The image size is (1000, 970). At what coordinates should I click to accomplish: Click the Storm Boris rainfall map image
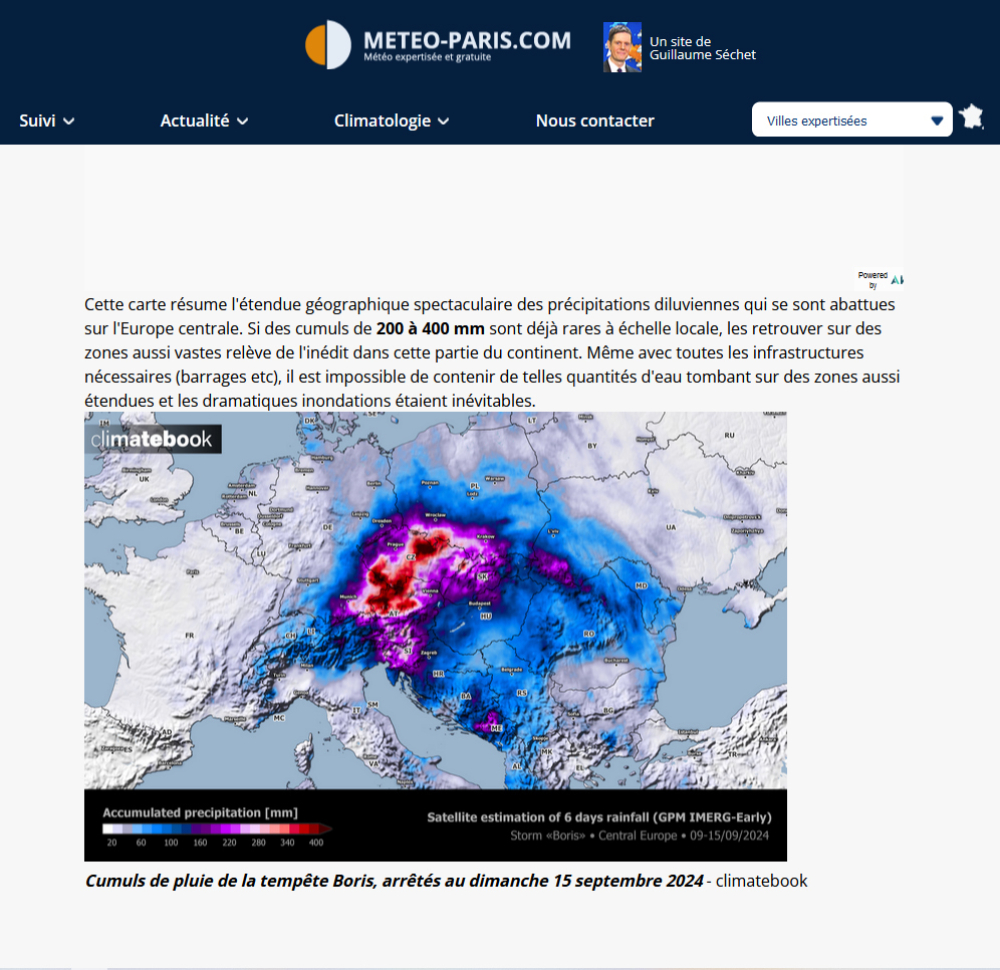tap(435, 600)
